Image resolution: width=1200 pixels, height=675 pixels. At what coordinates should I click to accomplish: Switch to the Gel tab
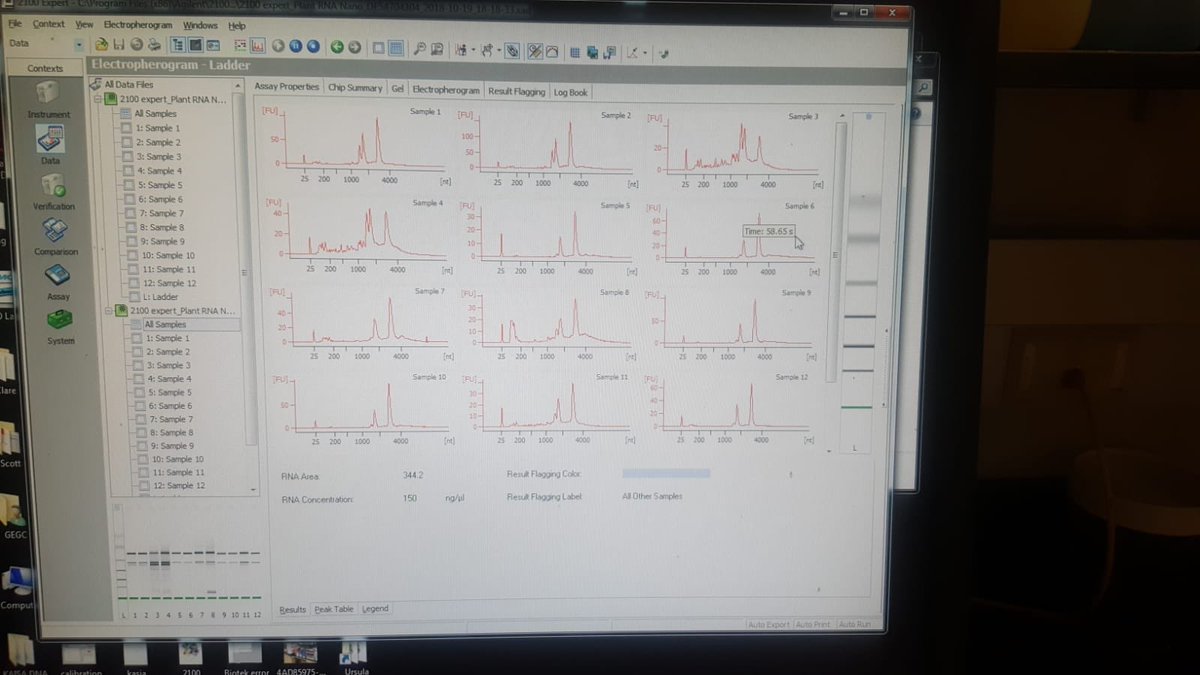tap(398, 89)
